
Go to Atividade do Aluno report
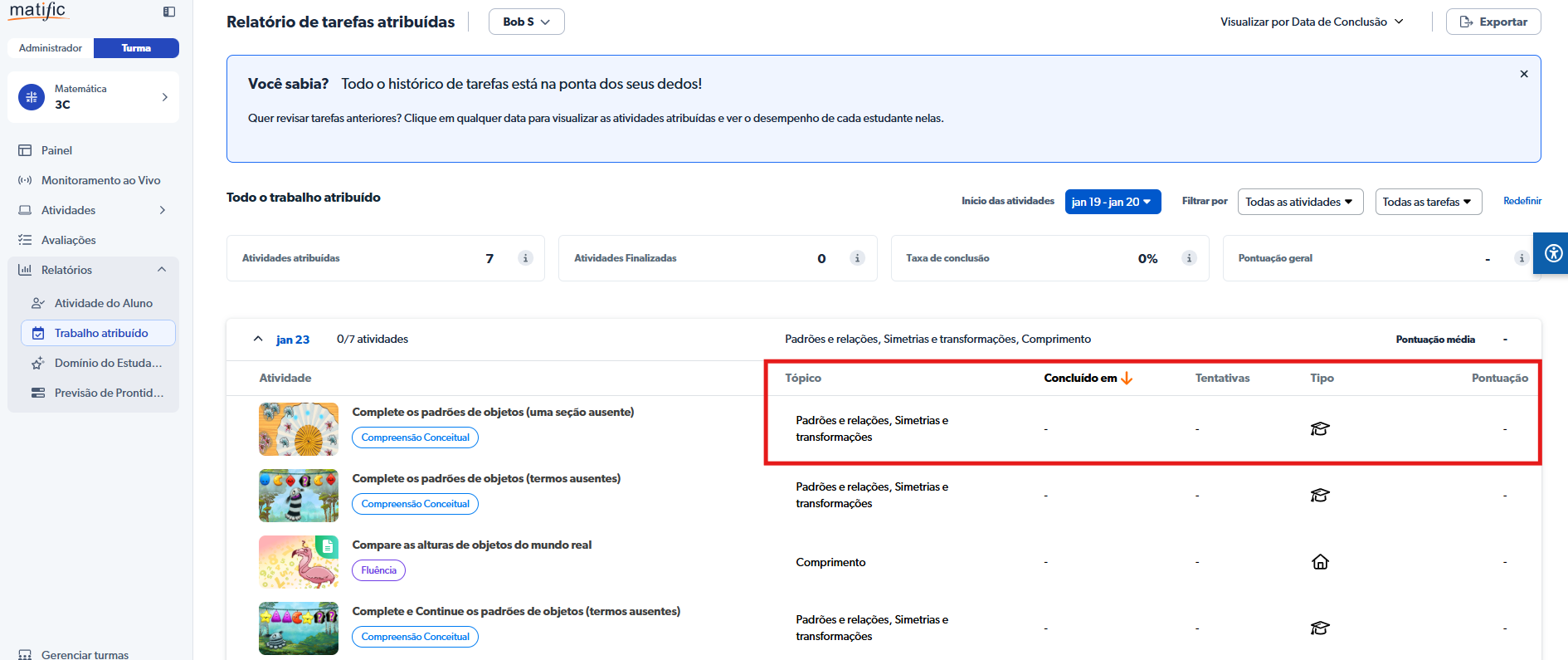coord(103,303)
